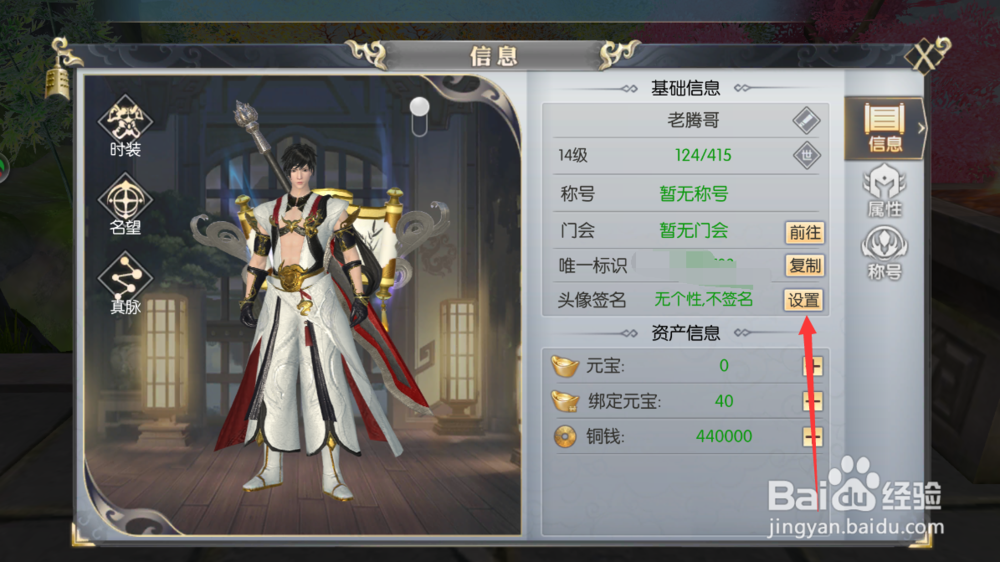This screenshot has width=1000, height=562.
Task: Add 元宝 with the plus button
Action: [x=812, y=366]
